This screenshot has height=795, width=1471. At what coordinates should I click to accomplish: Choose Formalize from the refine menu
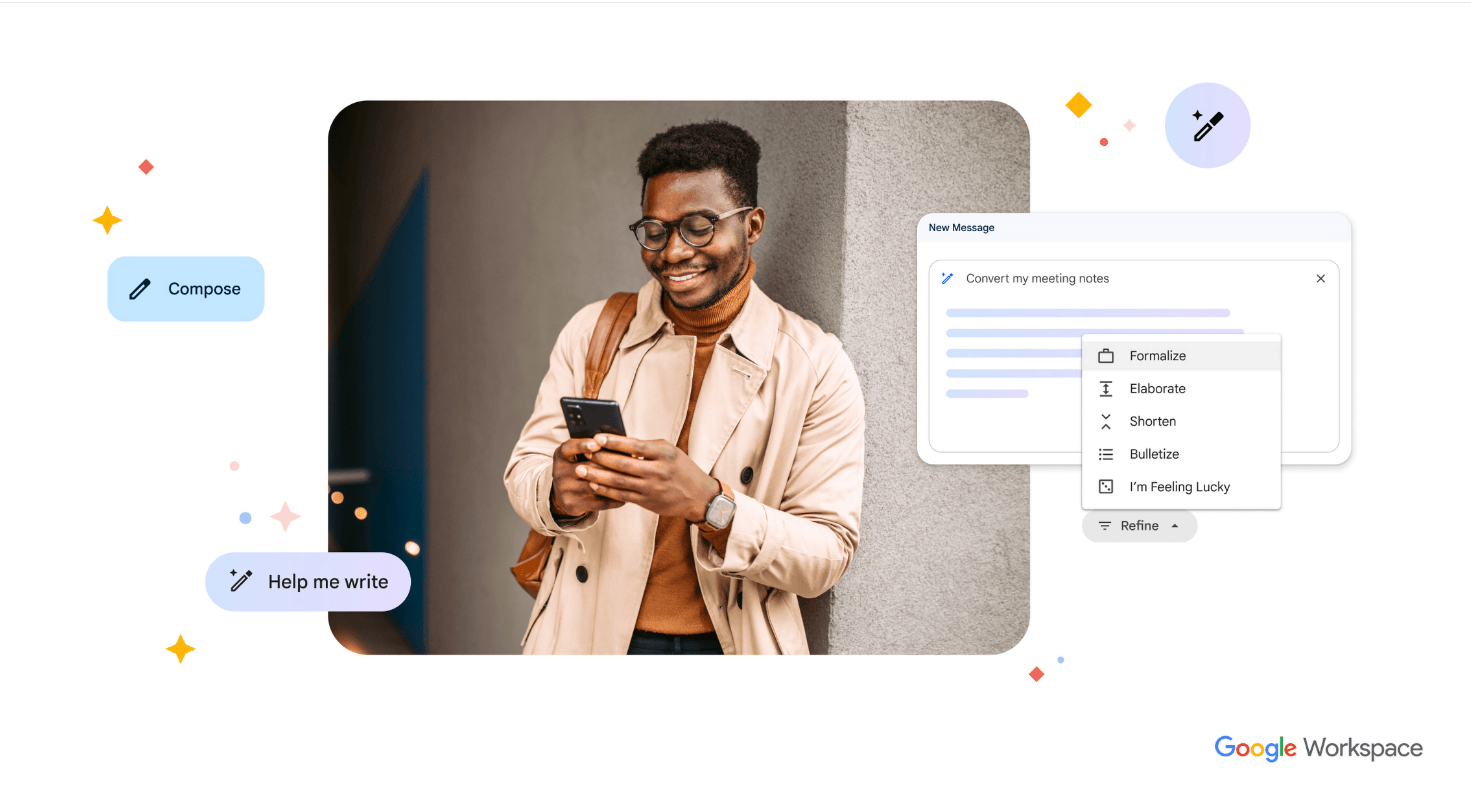[1157, 355]
